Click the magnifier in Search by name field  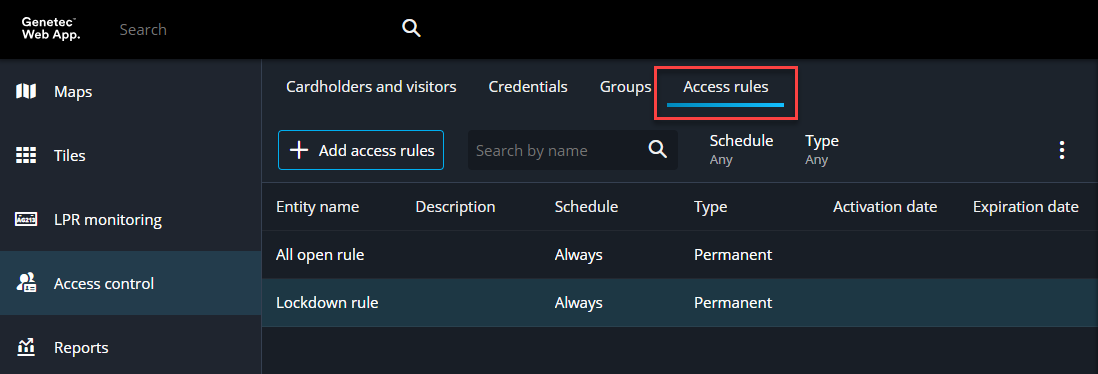(x=657, y=150)
